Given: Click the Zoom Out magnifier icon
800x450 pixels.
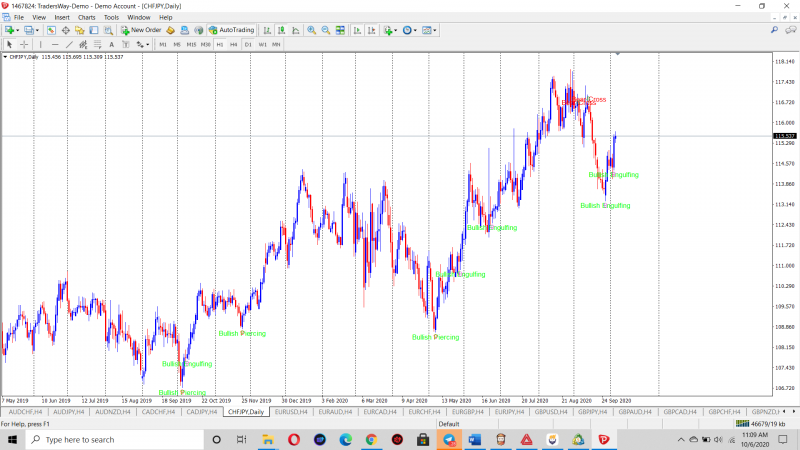Looking at the screenshot, I should pyautogui.click(x=325, y=30).
